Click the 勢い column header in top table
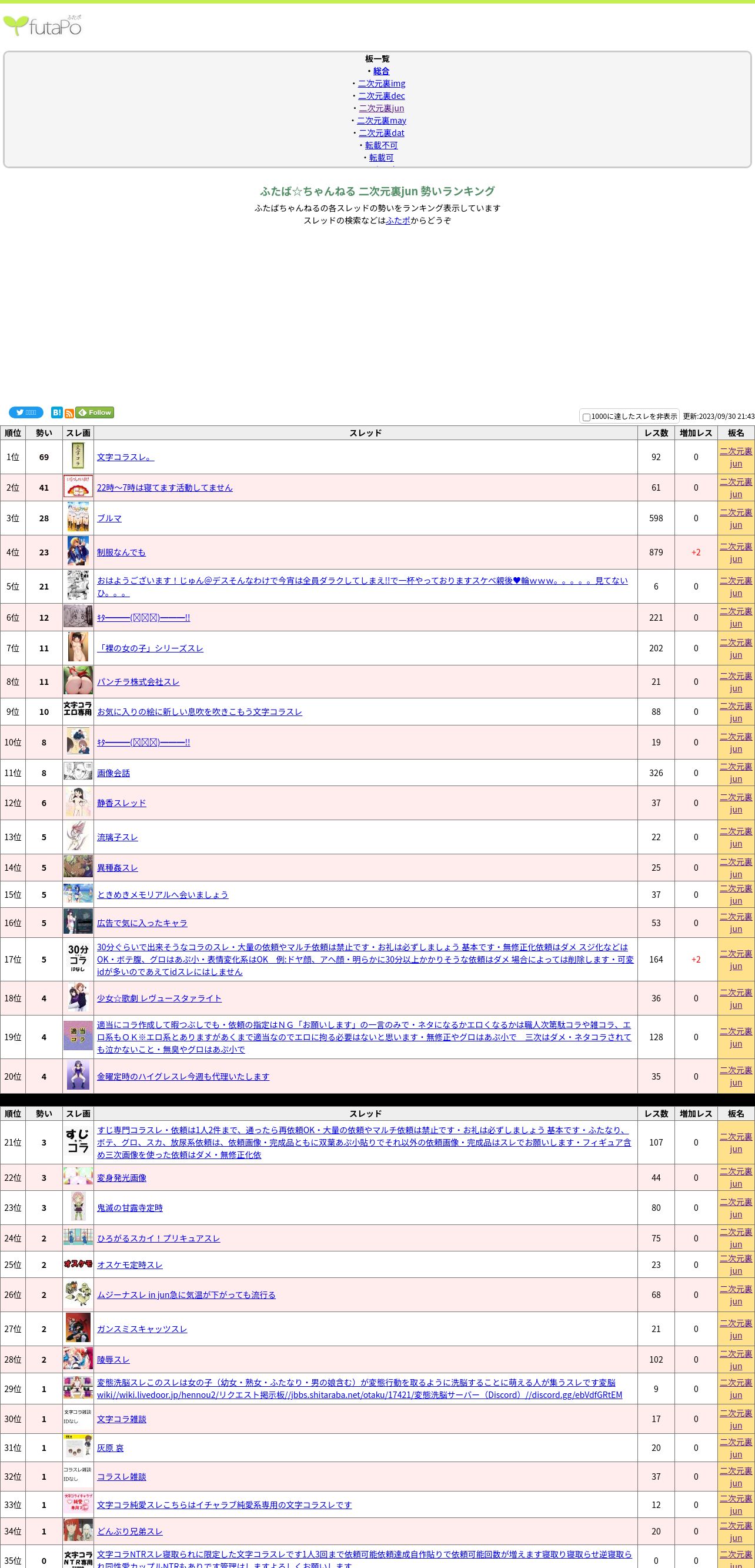The height and width of the screenshot is (1568, 755). [x=44, y=433]
